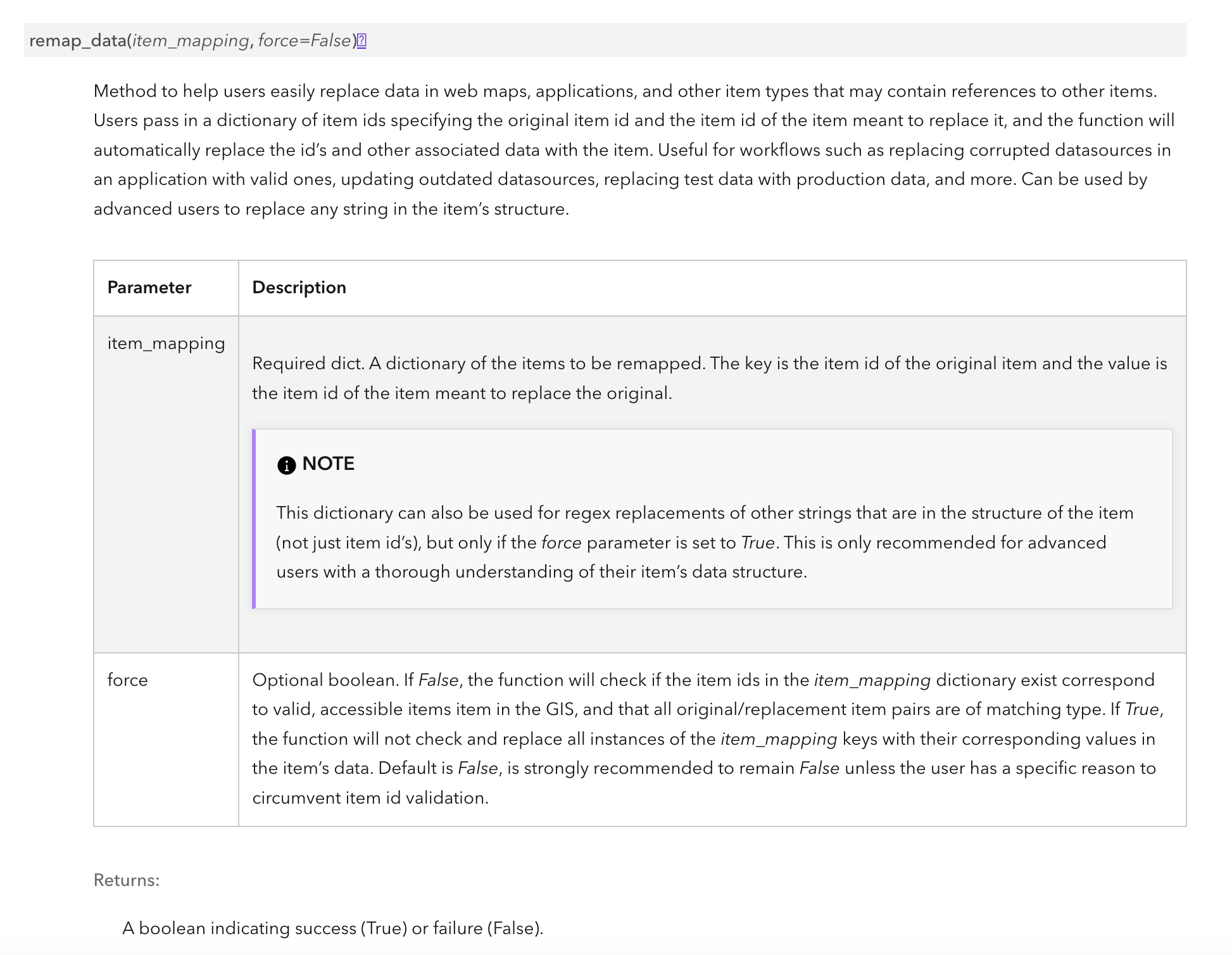The width and height of the screenshot is (1232, 955).
Task: Click "Optional boolean." text in force description
Action: click(325, 680)
